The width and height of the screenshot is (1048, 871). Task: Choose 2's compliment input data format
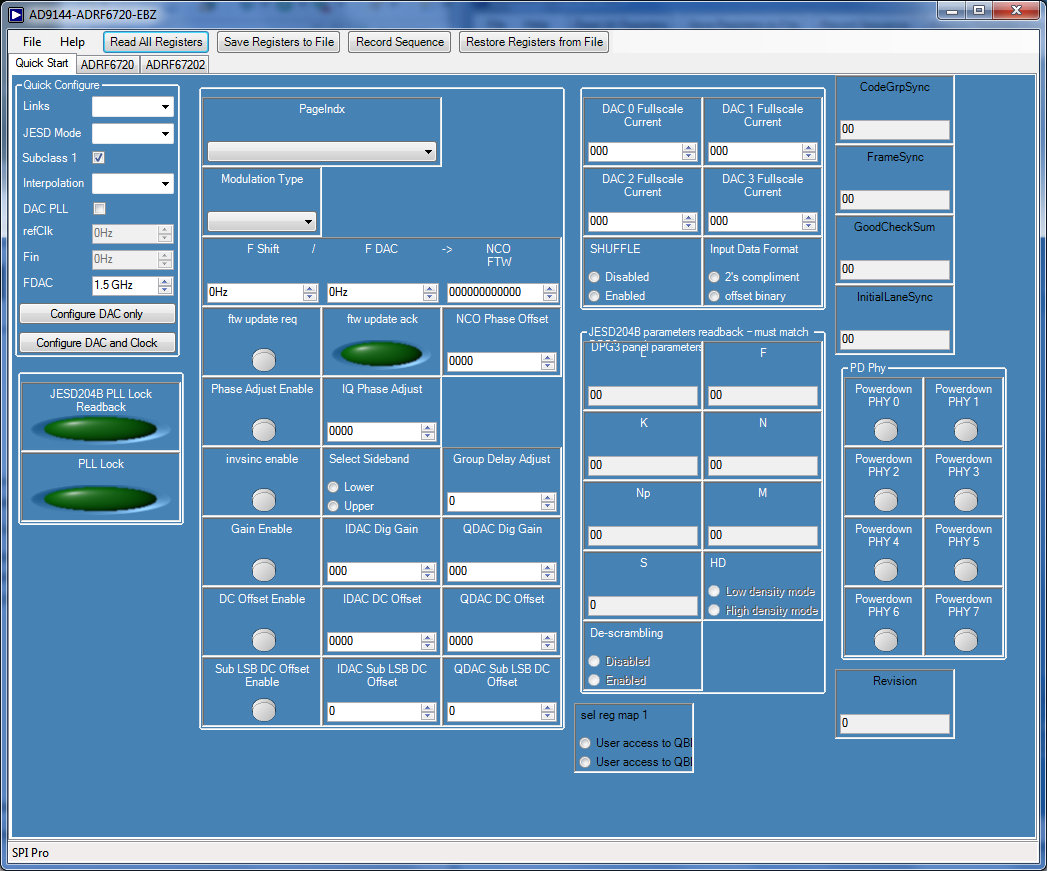coord(714,277)
